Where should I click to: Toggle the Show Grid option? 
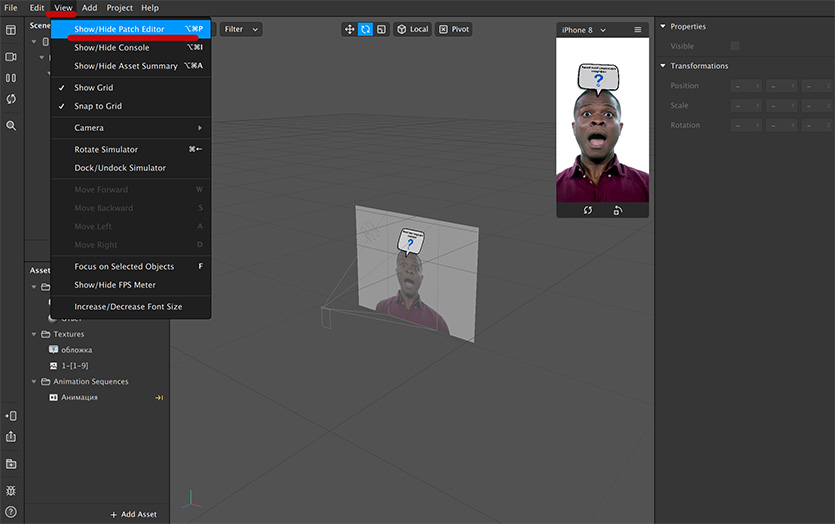pos(93,88)
